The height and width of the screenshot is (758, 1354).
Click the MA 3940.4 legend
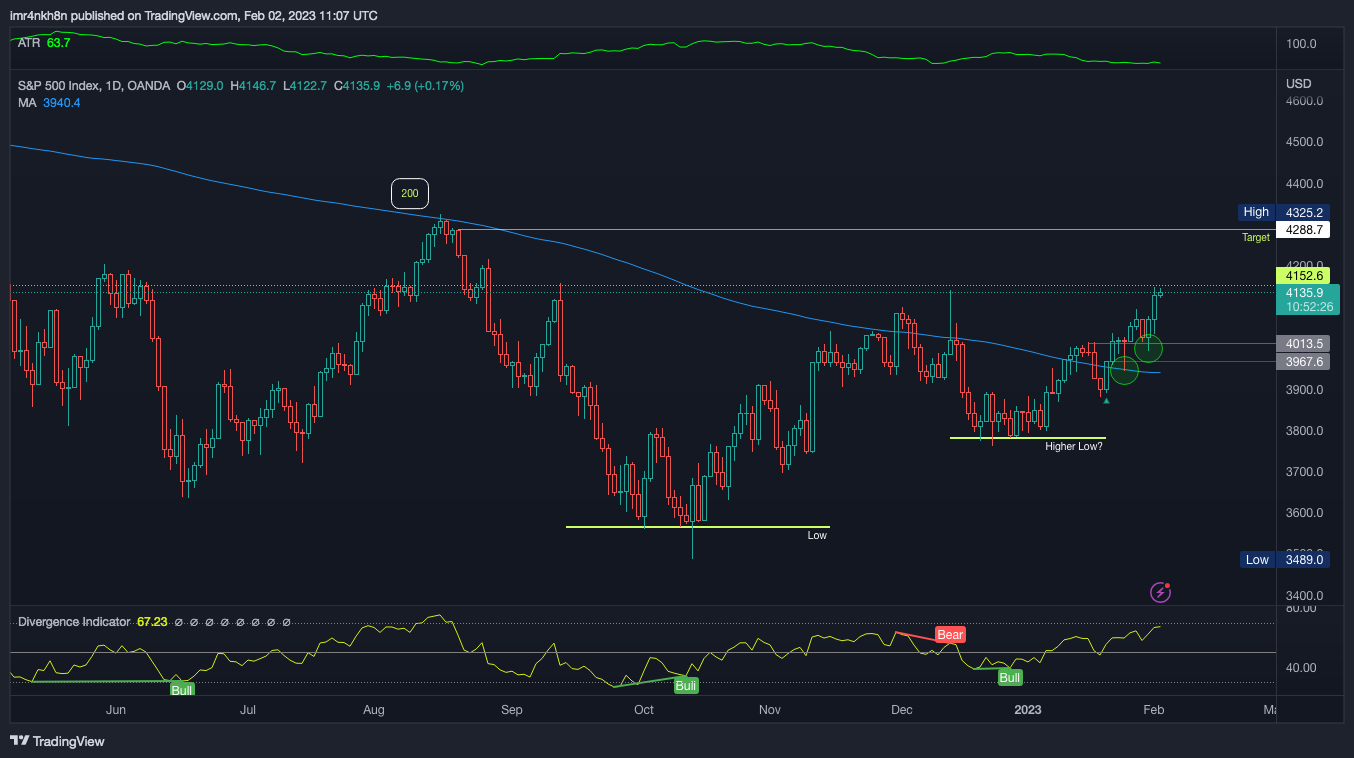pos(49,103)
